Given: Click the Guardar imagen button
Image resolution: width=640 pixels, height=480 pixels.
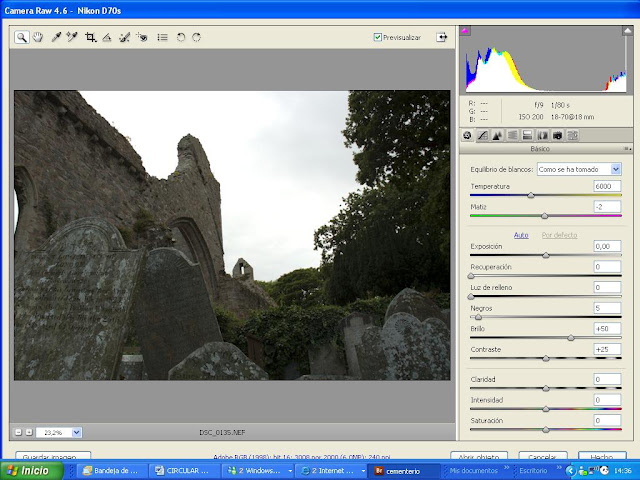Looking at the screenshot, I should [53, 456].
